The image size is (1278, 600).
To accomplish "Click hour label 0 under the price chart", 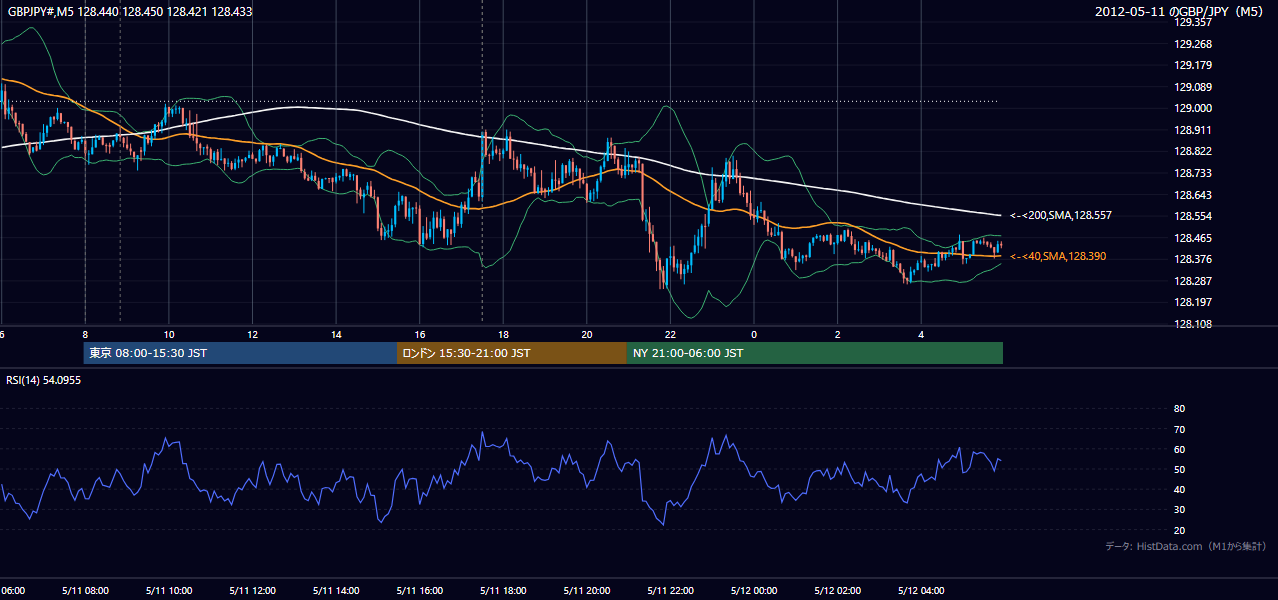I will (754, 334).
